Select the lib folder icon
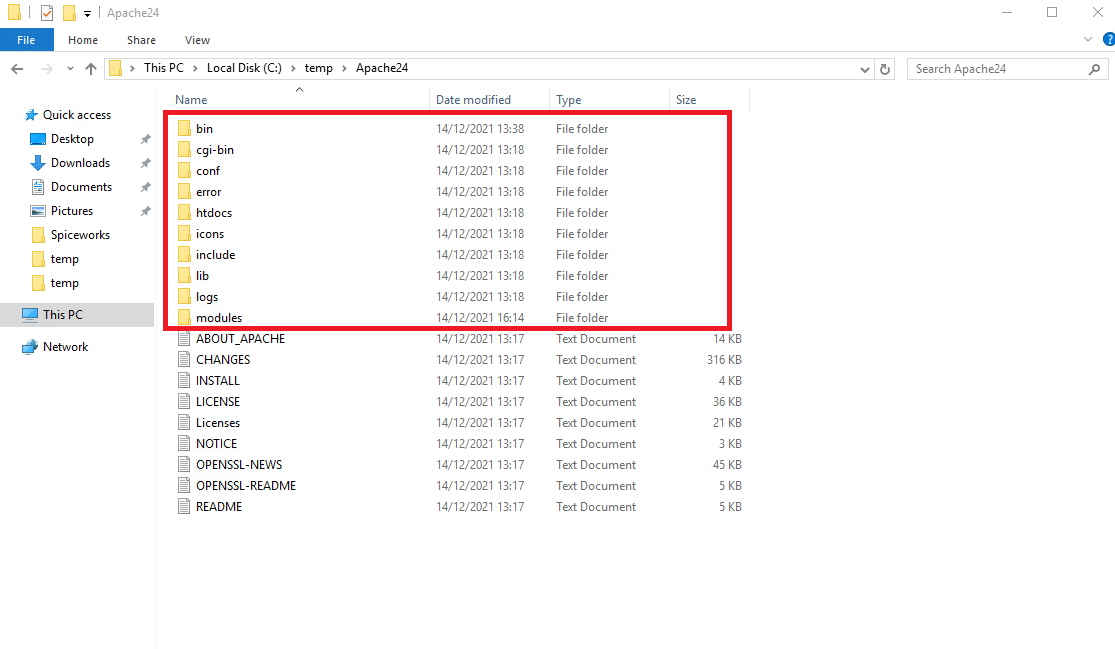The image size is (1115, 649). [184, 276]
